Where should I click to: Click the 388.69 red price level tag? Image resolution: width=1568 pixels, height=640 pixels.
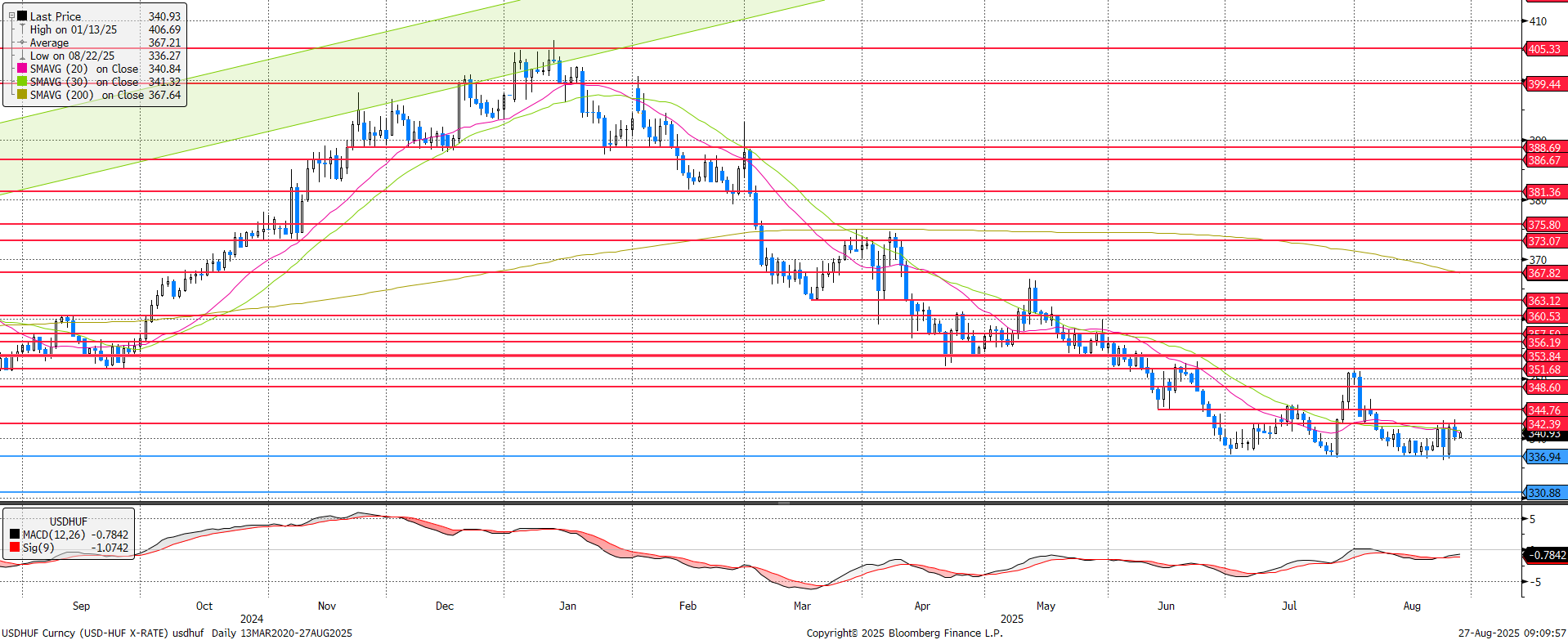coord(1544,148)
